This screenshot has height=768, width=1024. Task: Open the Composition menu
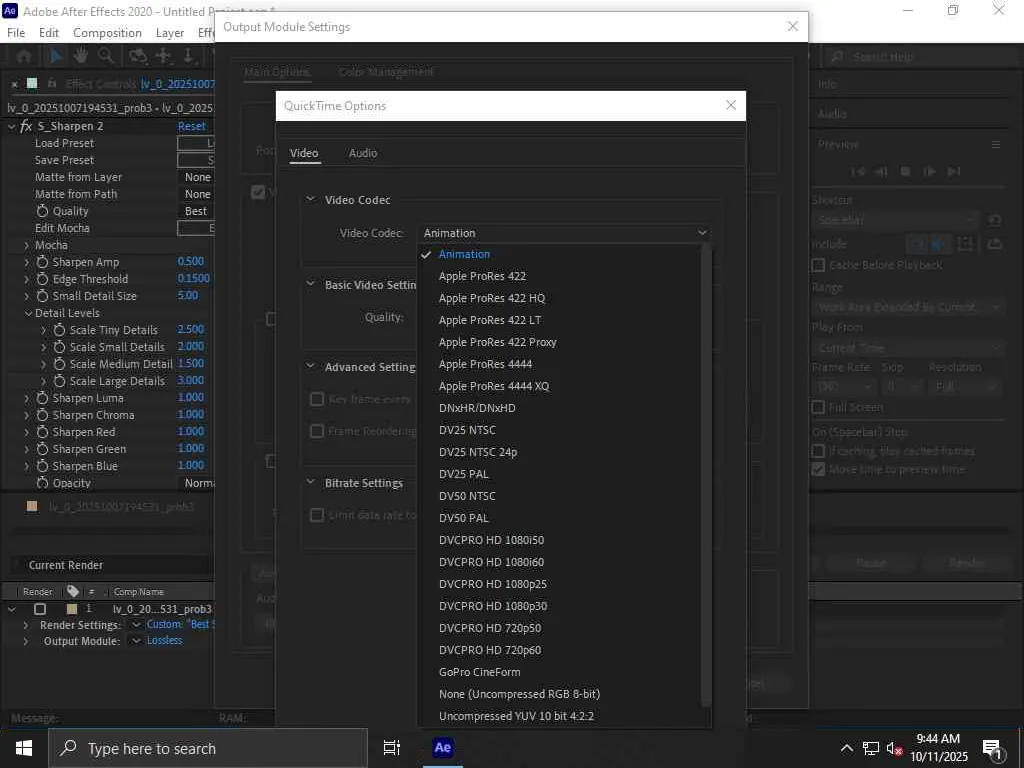[x=107, y=33]
